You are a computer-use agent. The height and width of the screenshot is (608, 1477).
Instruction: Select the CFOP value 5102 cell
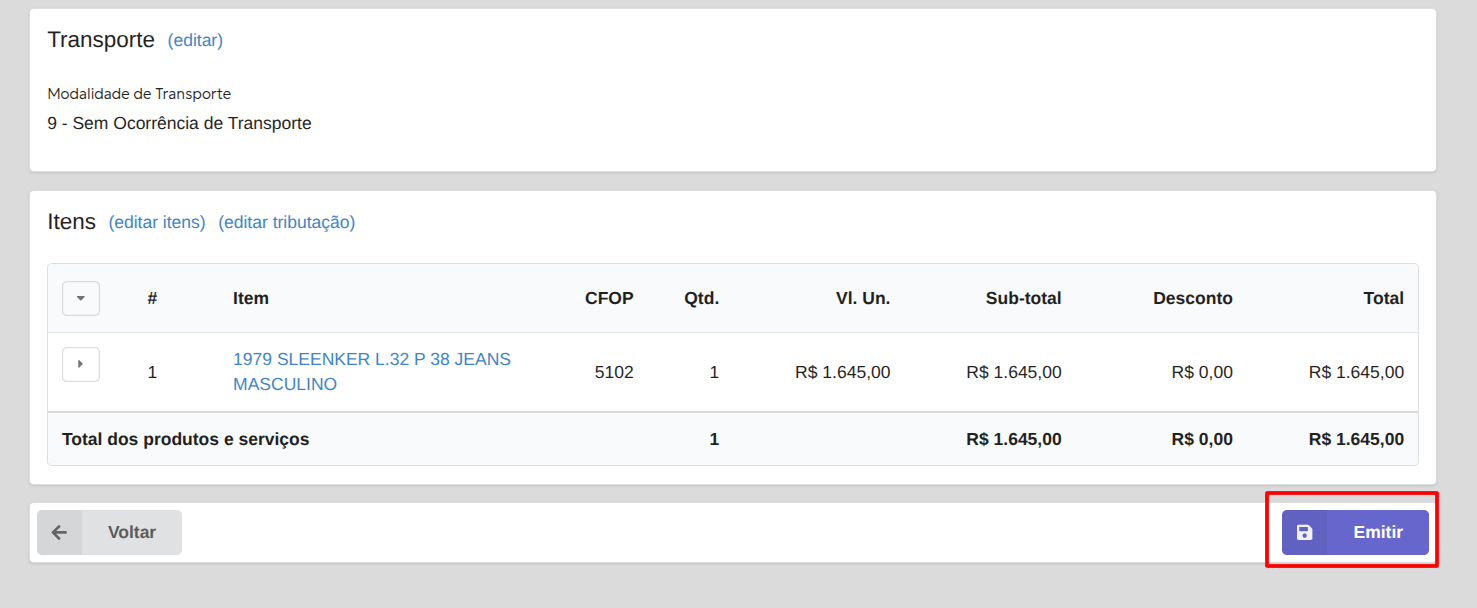(x=614, y=372)
